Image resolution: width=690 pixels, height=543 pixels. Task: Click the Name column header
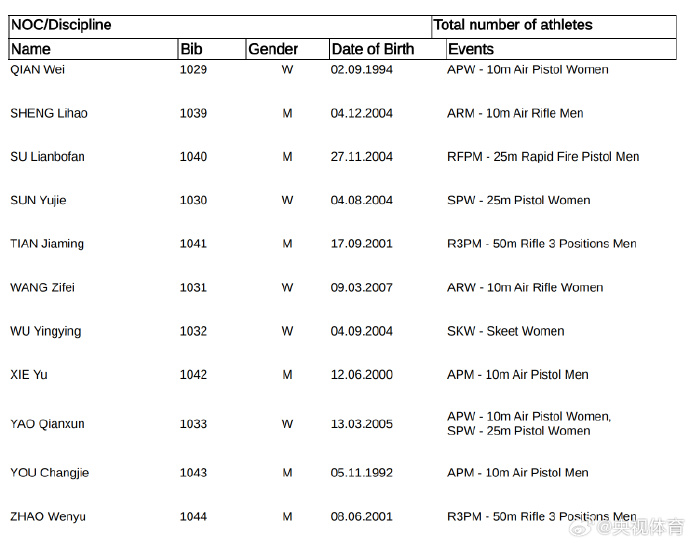coord(31,49)
